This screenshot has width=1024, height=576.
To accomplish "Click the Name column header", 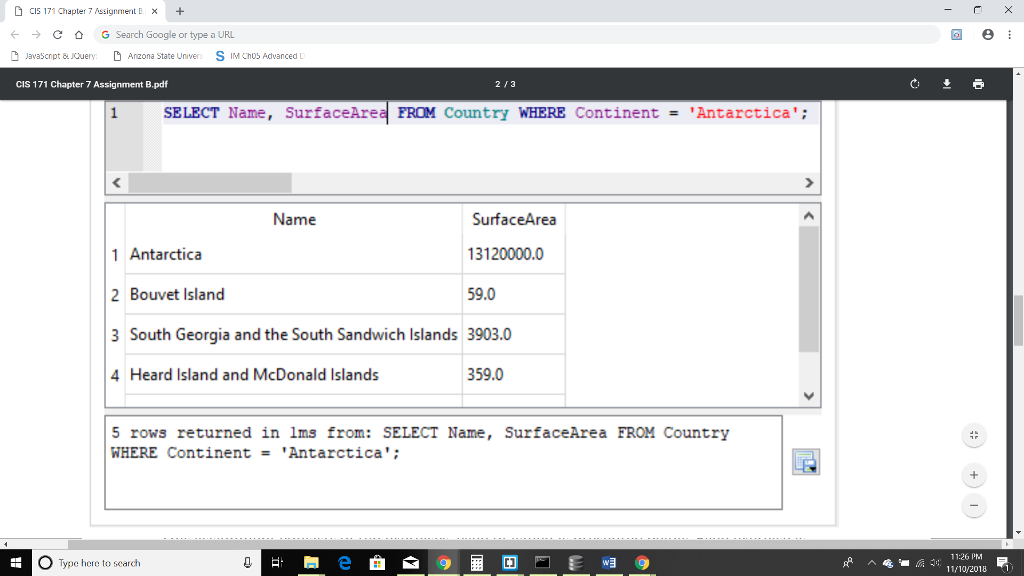I will 294,219.
